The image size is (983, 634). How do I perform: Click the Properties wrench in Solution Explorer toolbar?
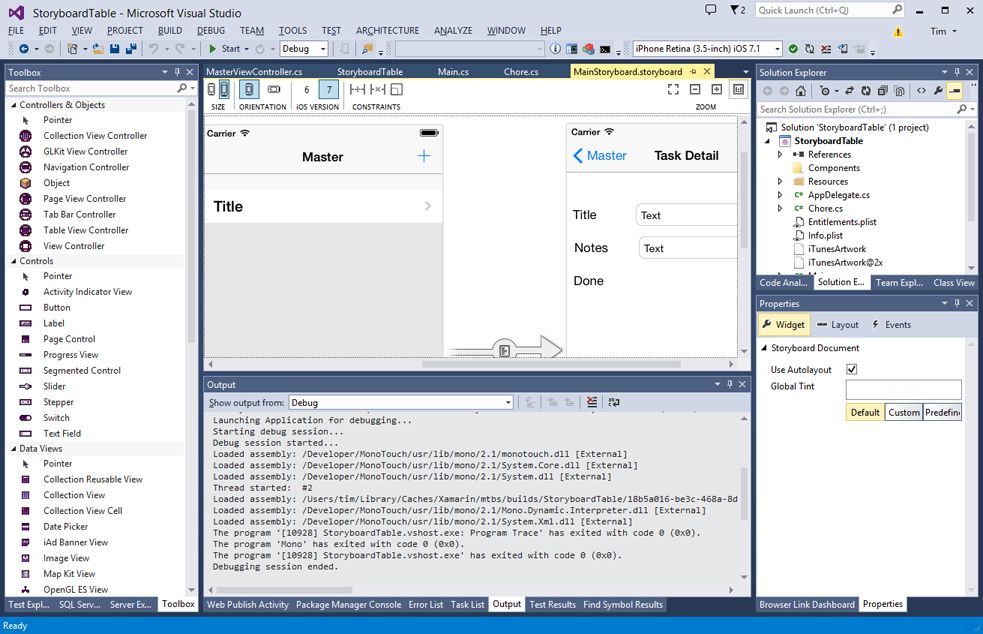(938, 91)
